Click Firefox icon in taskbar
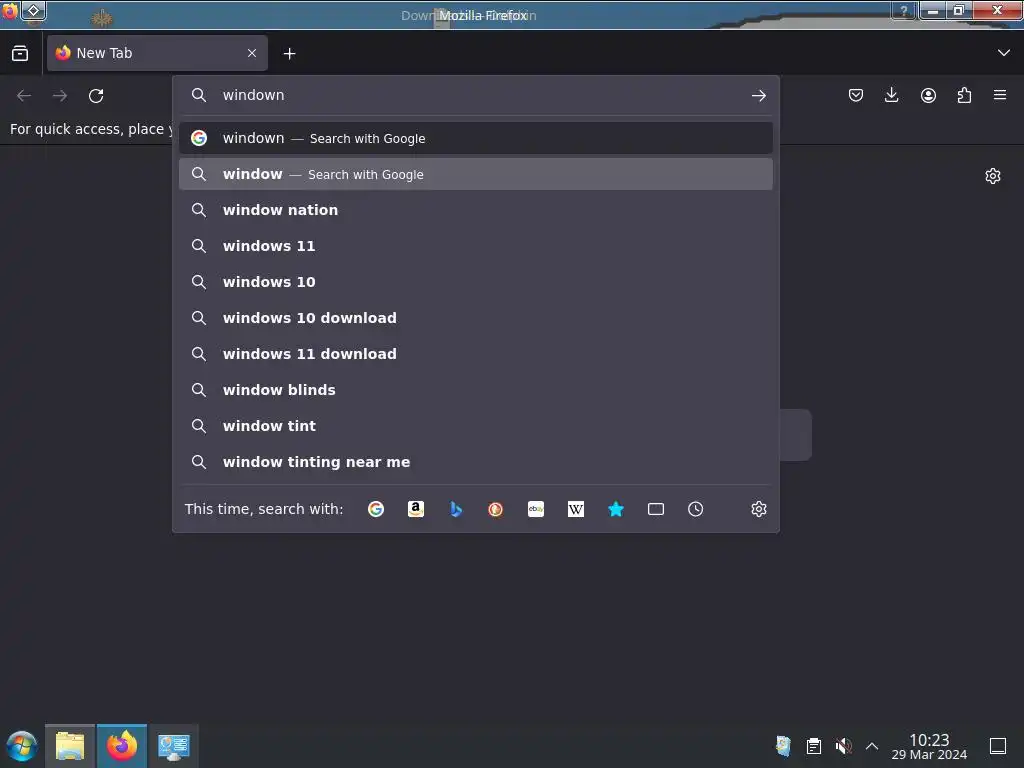Image resolution: width=1024 pixels, height=768 pixels. click(122, 746)
